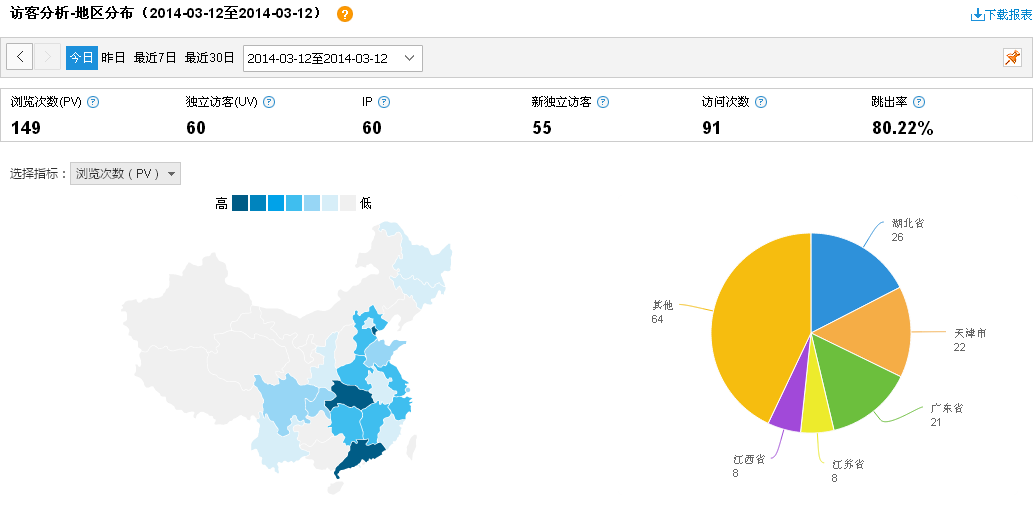The width and height of the screenshot is (1034, 515).
Task: Select the 昨日 date tab
Action: tap(113, 57)
